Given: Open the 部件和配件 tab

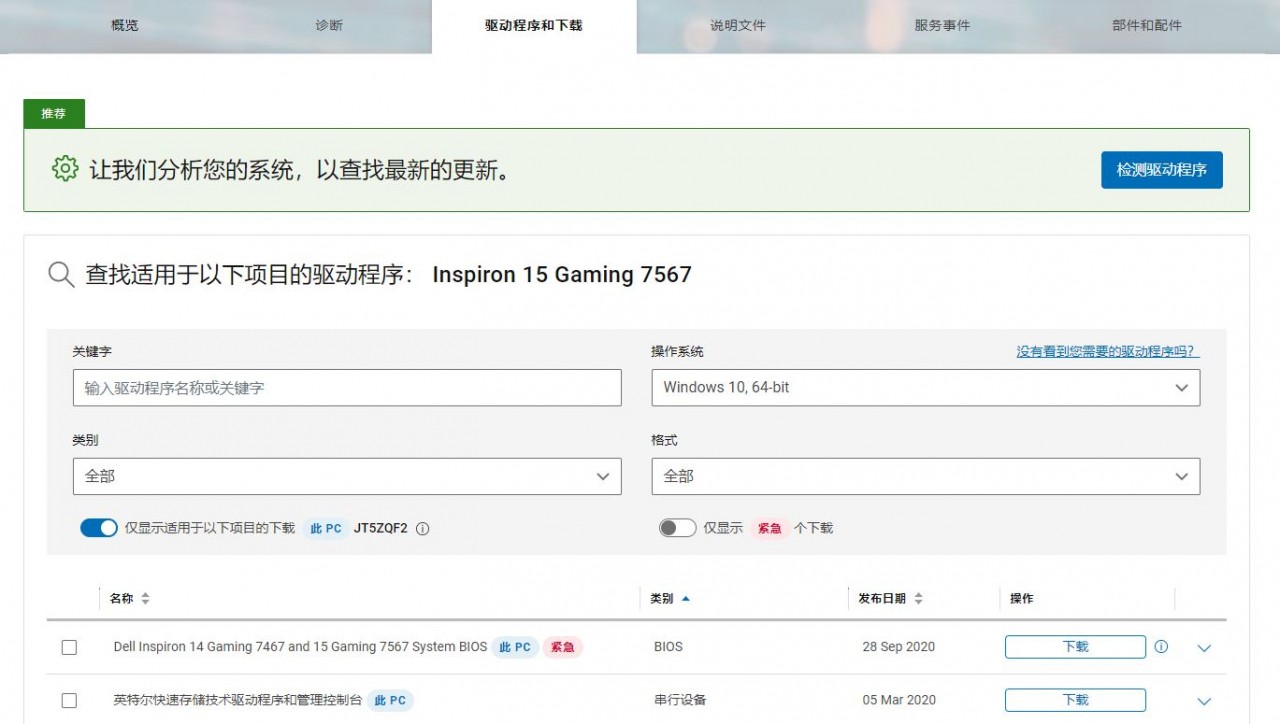Looking at the screenshot, I should coord(1145,25).
